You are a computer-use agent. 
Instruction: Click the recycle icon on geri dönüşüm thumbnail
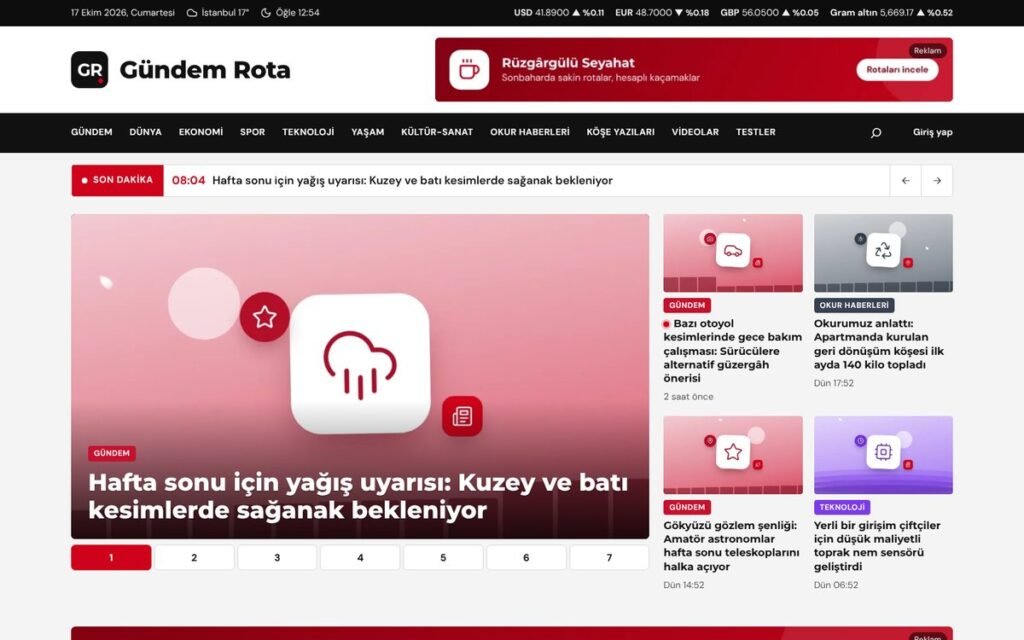coord(883,251)
